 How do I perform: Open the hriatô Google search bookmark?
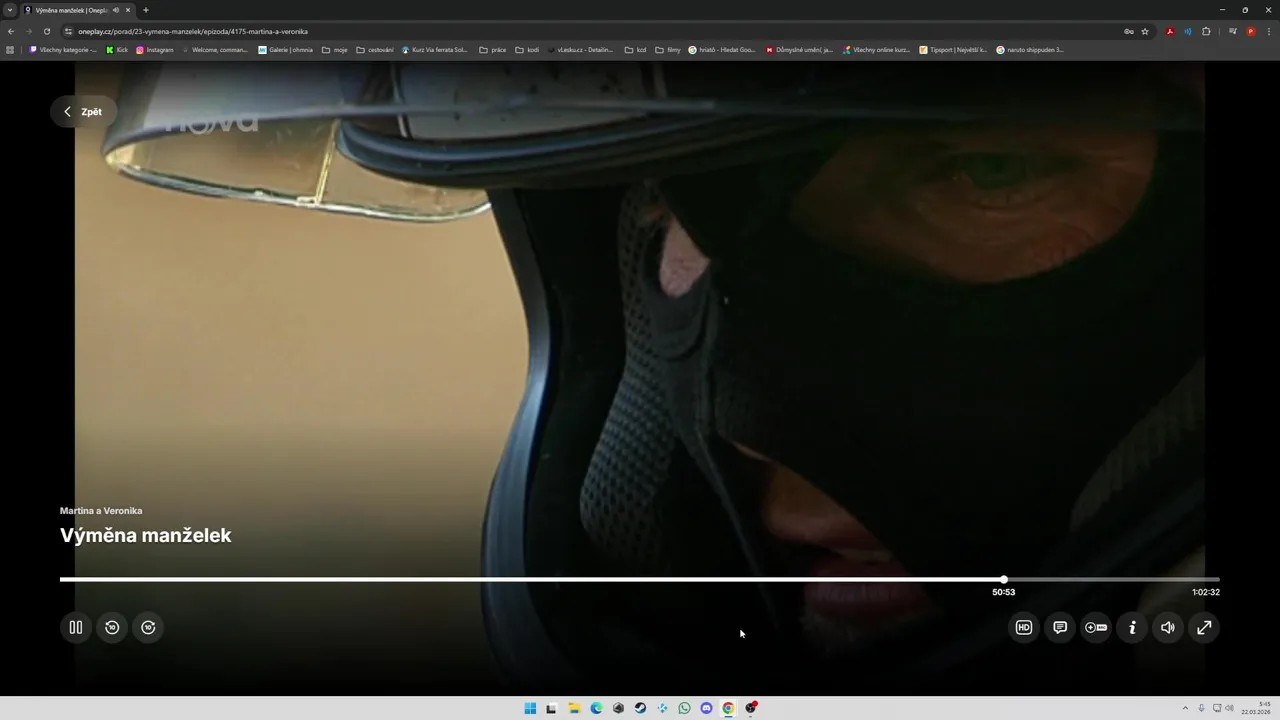(722, 49)
